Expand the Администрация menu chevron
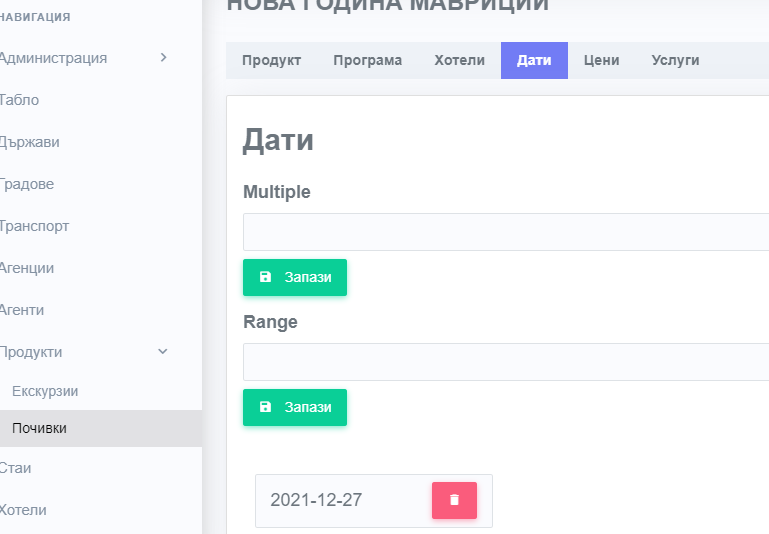The image size is (769, 534). 163,58
